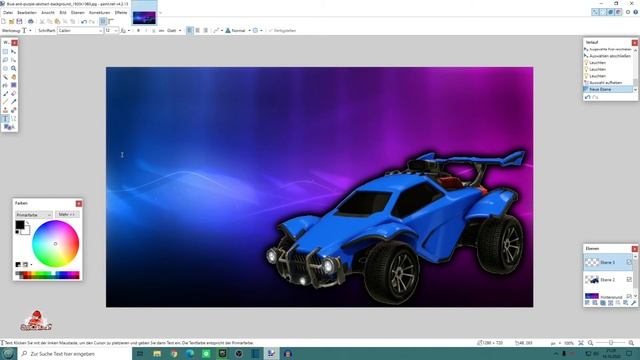Select the Line/Curve tool

click(x=13, y=119)
